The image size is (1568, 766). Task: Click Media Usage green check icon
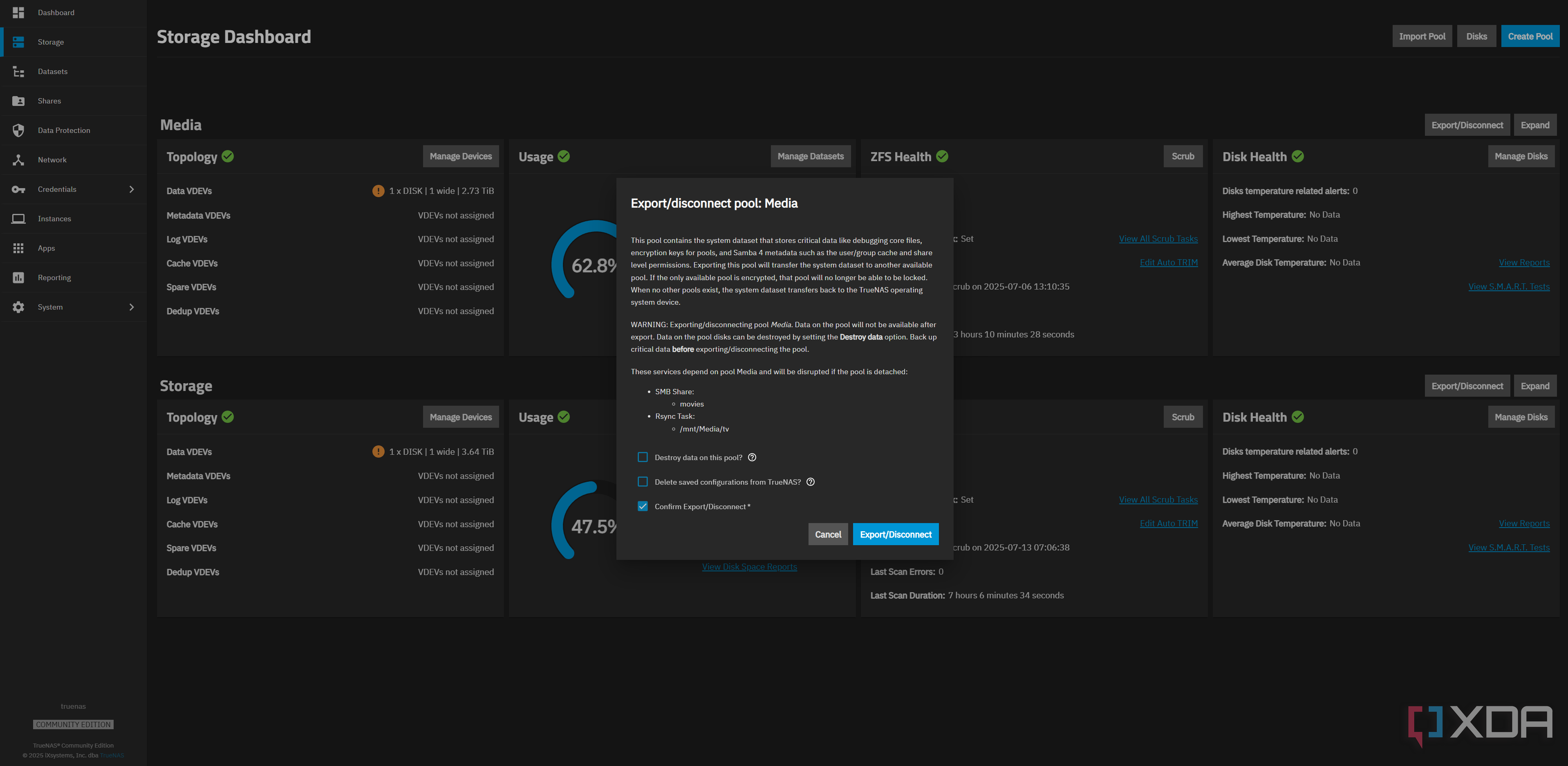(x=564, y=157)
